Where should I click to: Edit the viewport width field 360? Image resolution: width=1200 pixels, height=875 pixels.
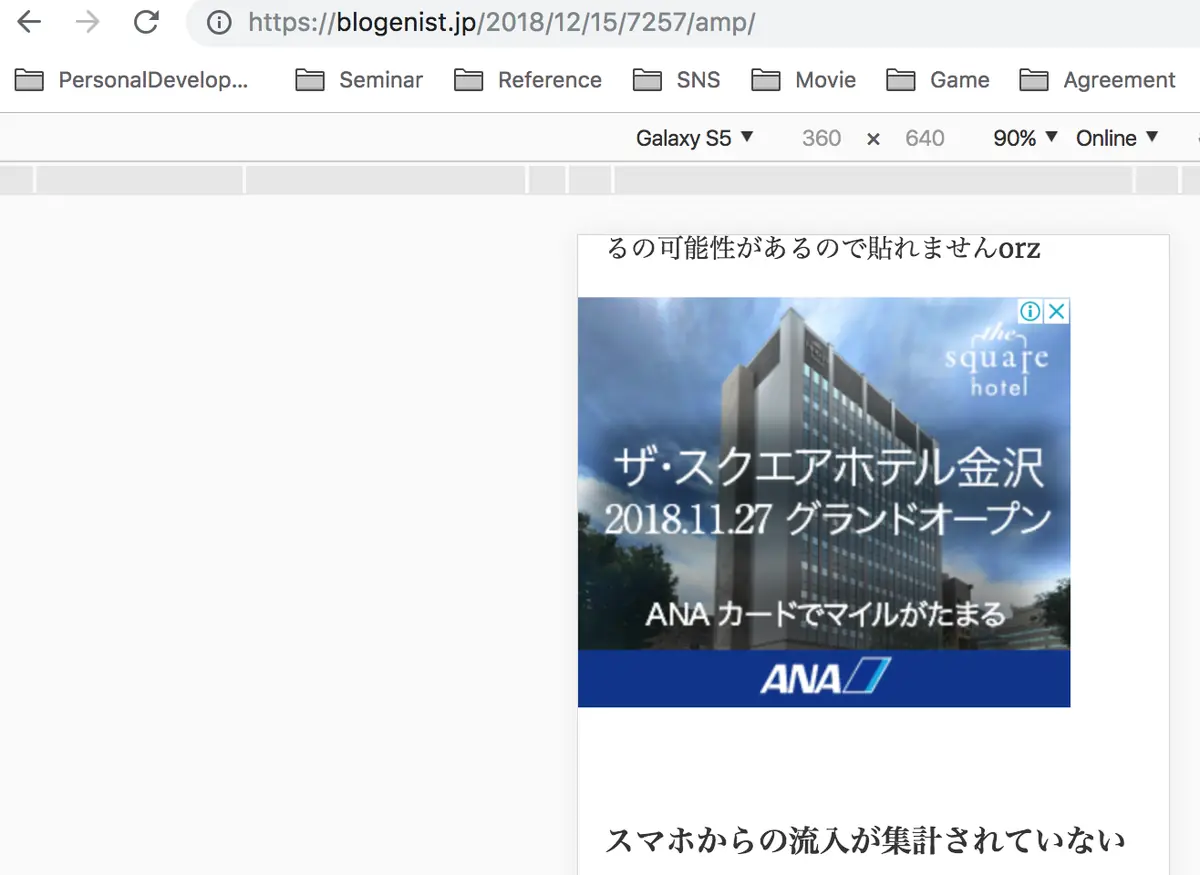pos(821,138)
